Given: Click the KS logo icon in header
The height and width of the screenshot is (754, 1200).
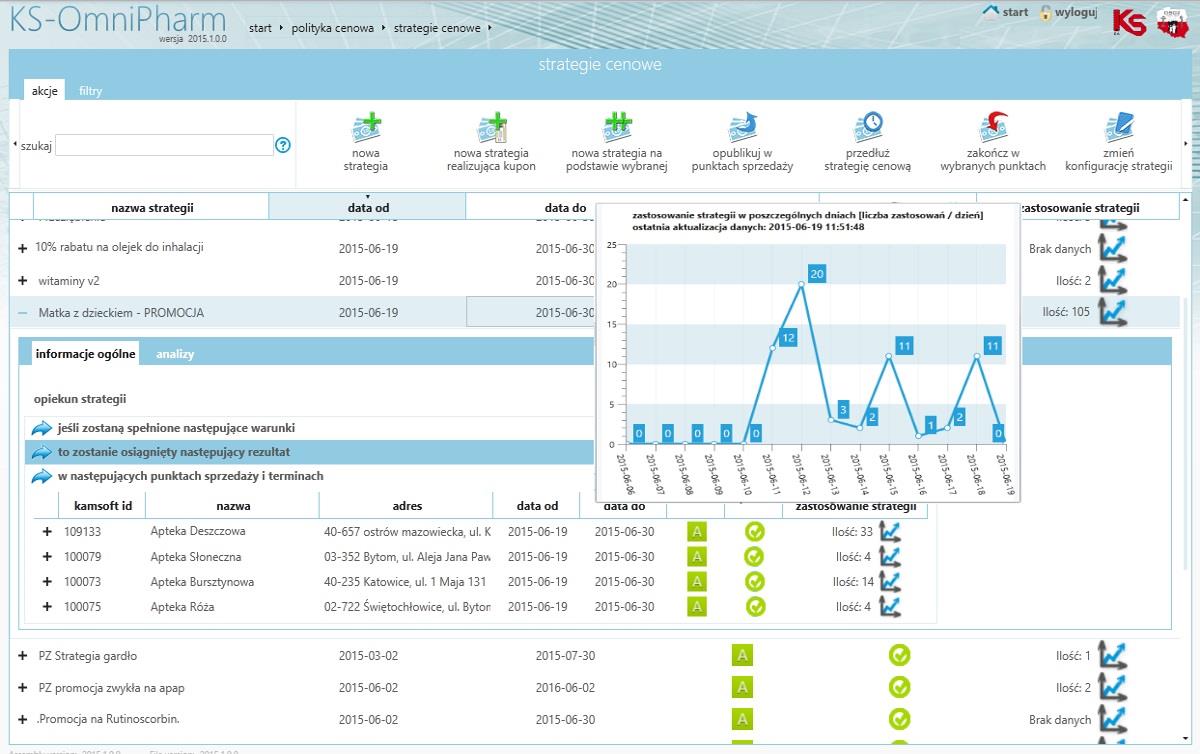Looking at the screenshot, I should [x=1129, y=22].
